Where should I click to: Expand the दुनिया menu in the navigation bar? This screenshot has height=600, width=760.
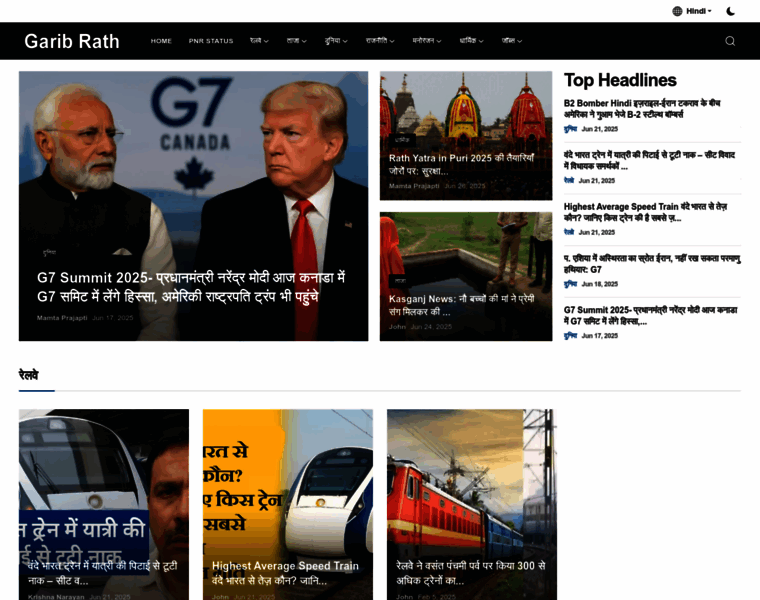tap(336, 41)
